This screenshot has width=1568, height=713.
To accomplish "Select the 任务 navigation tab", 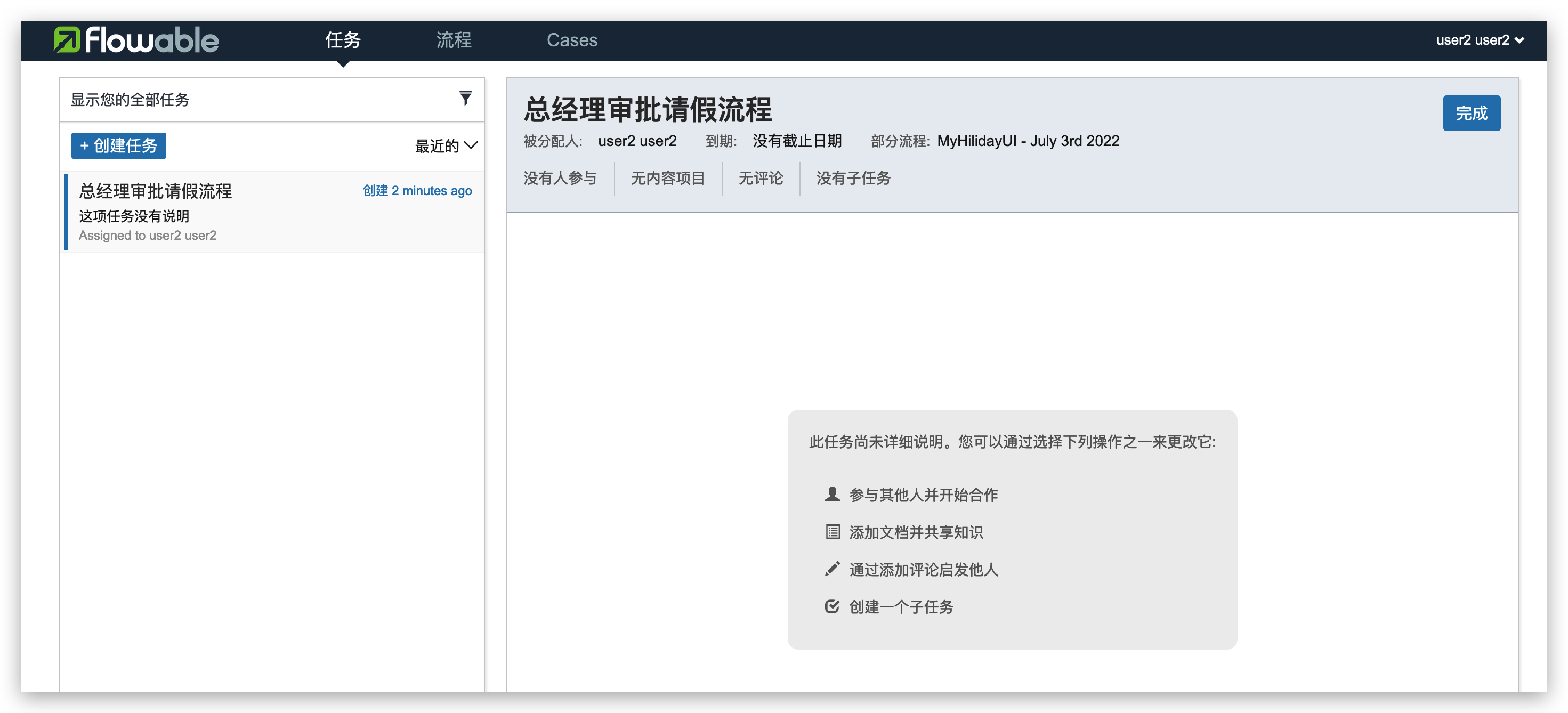I will click(343, 40).
